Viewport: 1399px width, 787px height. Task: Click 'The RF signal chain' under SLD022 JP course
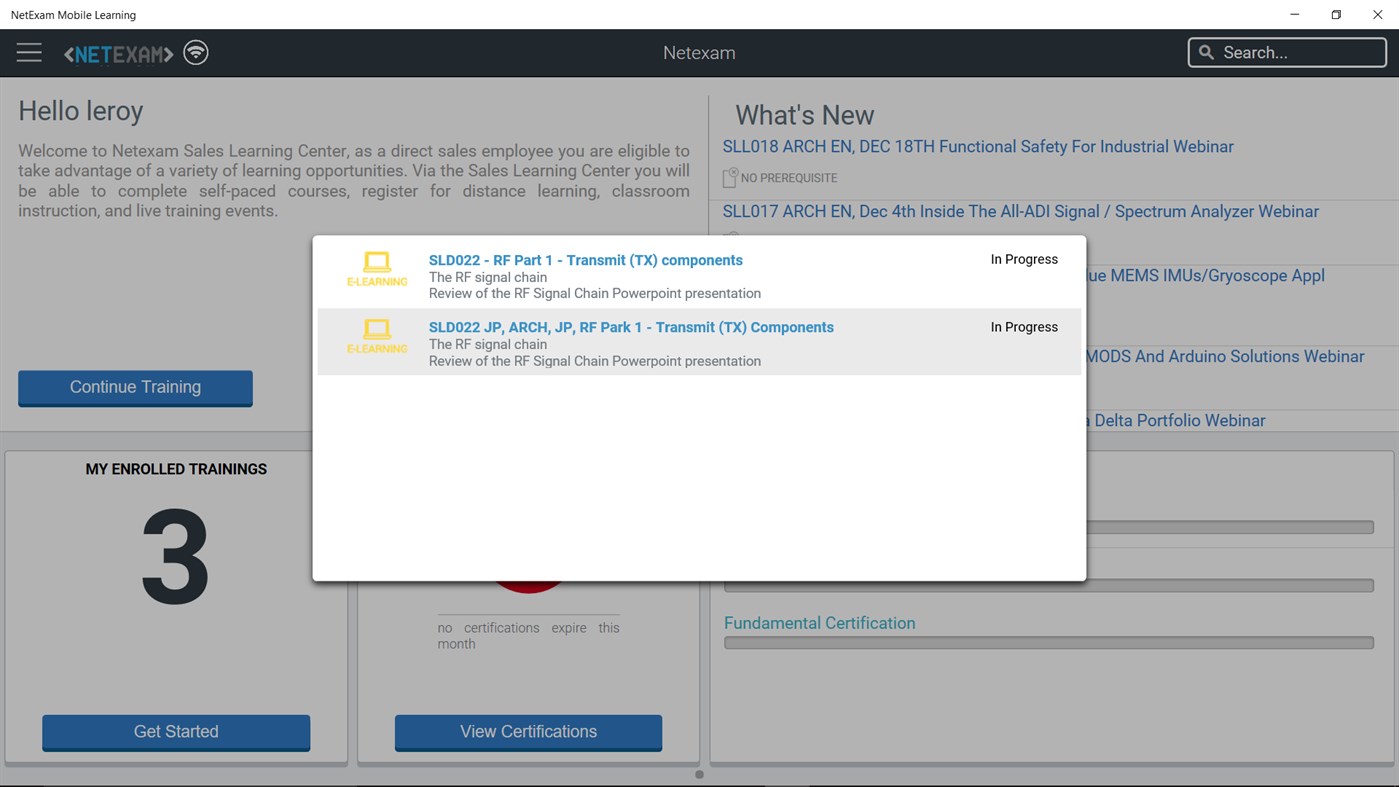pos(488,344)
